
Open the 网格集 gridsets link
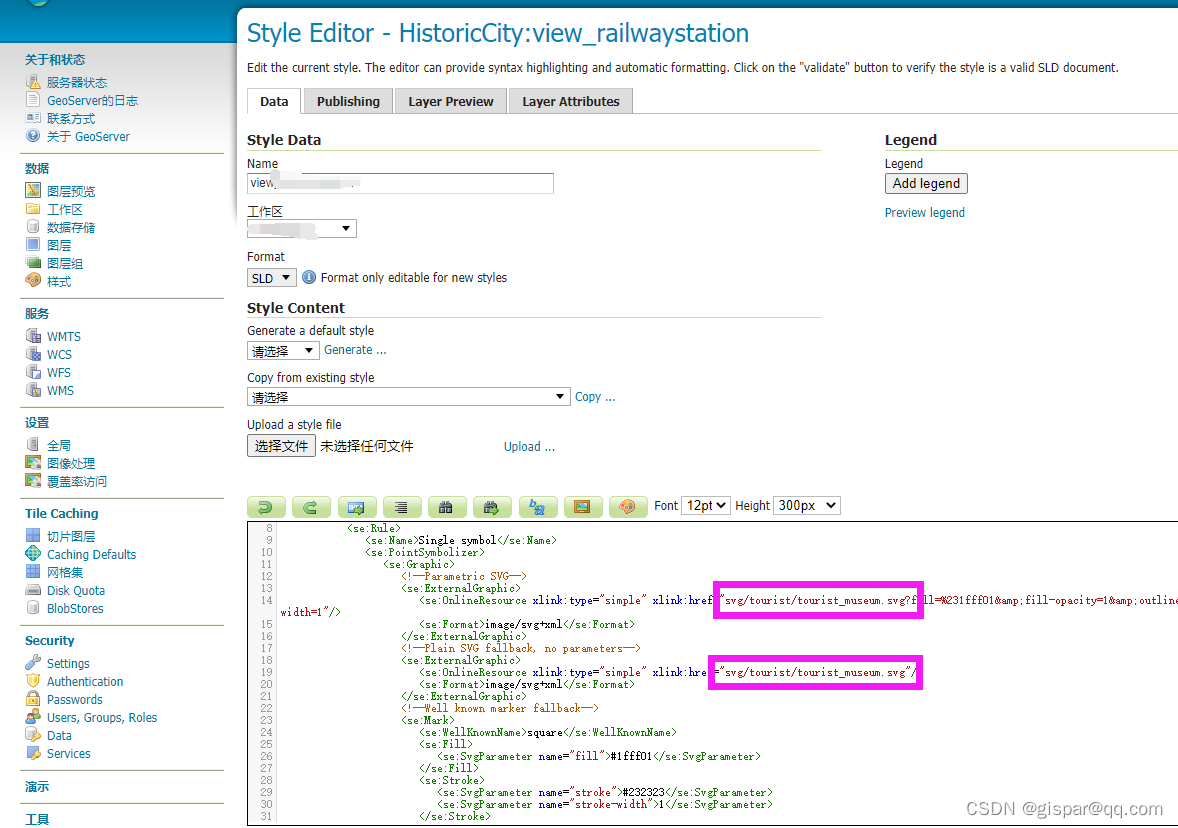tap(65, 573)
